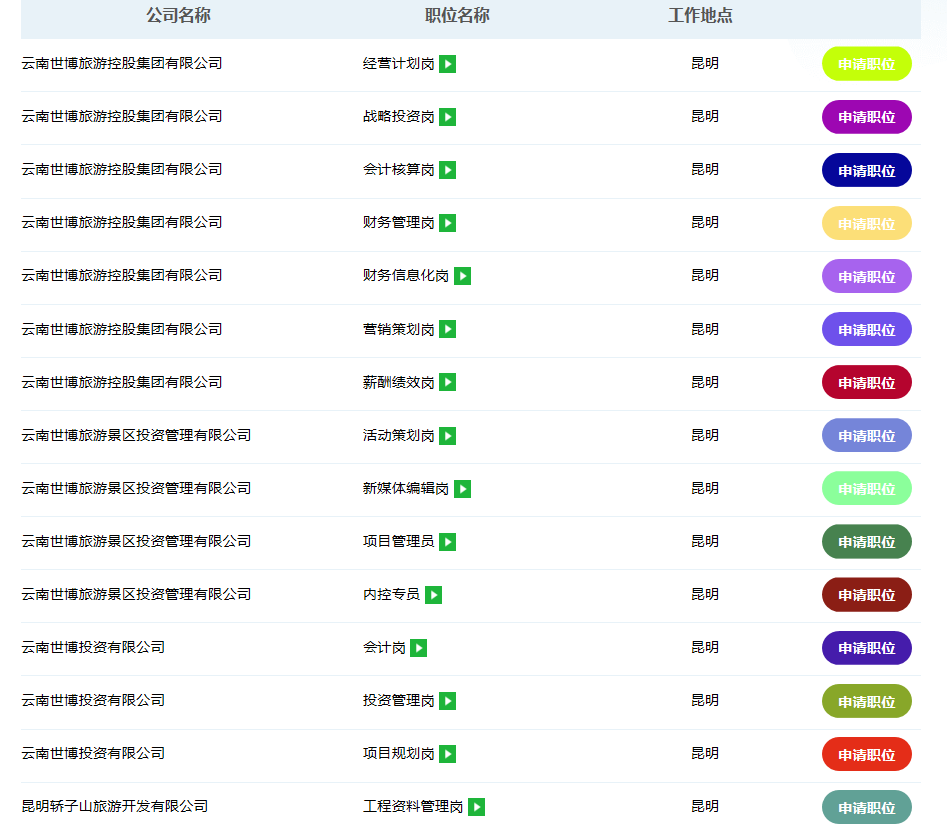
Task: Click the green arrow beside 薪酬绩效岗
Action: point(448,382)
